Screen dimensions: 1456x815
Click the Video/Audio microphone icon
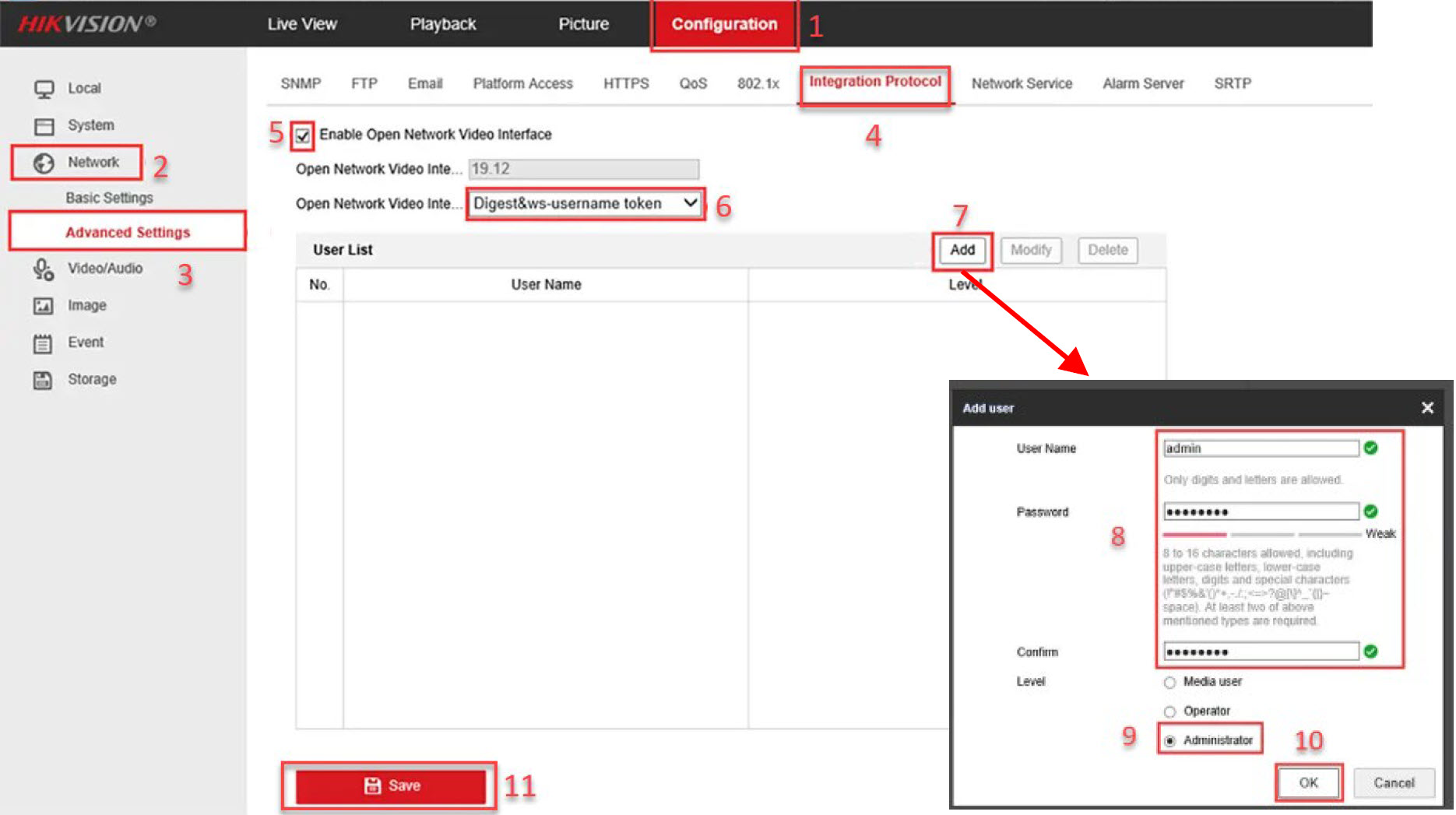[x=44, y=269]
